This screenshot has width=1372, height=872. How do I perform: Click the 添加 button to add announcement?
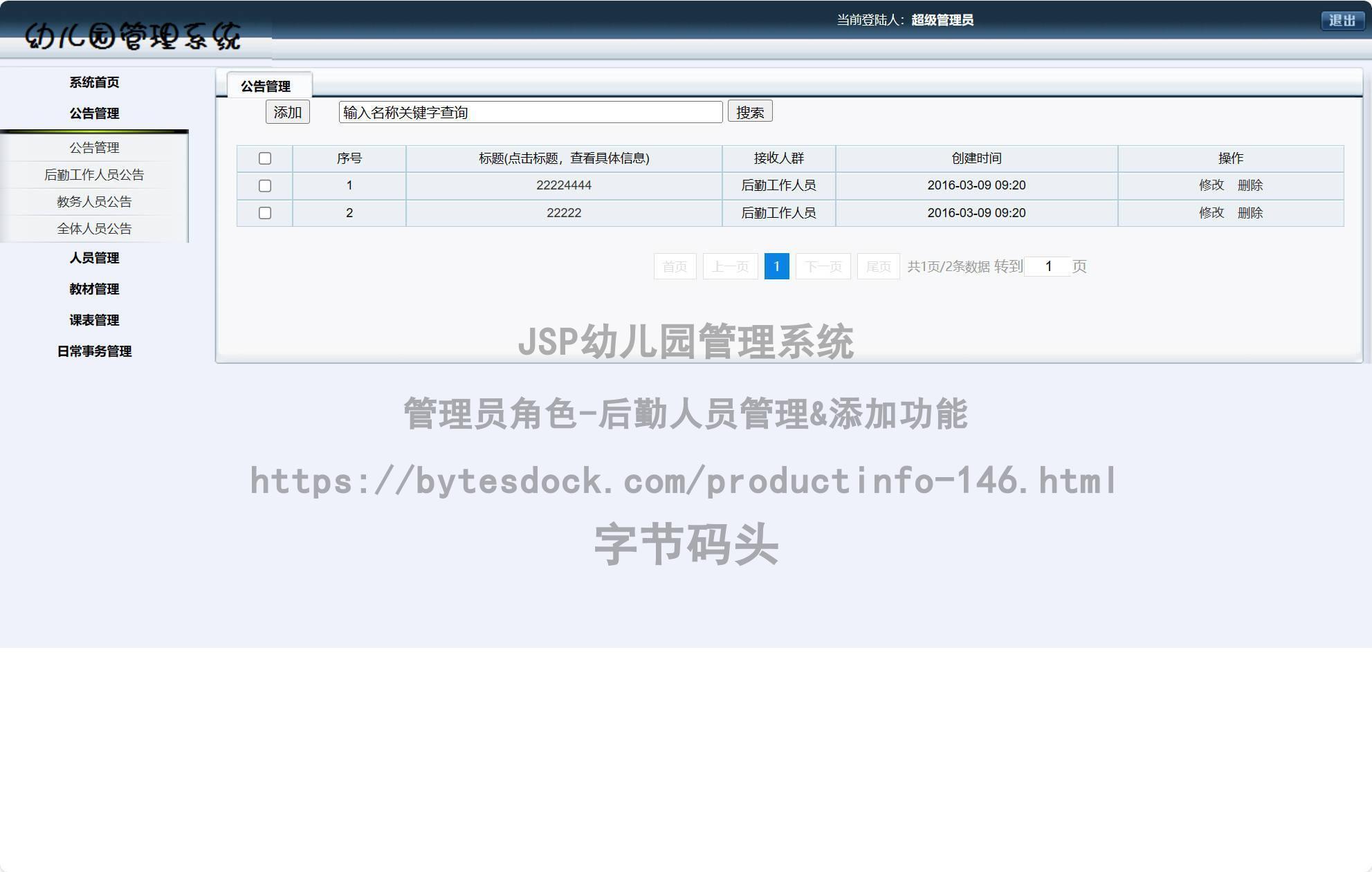[287, 111]
